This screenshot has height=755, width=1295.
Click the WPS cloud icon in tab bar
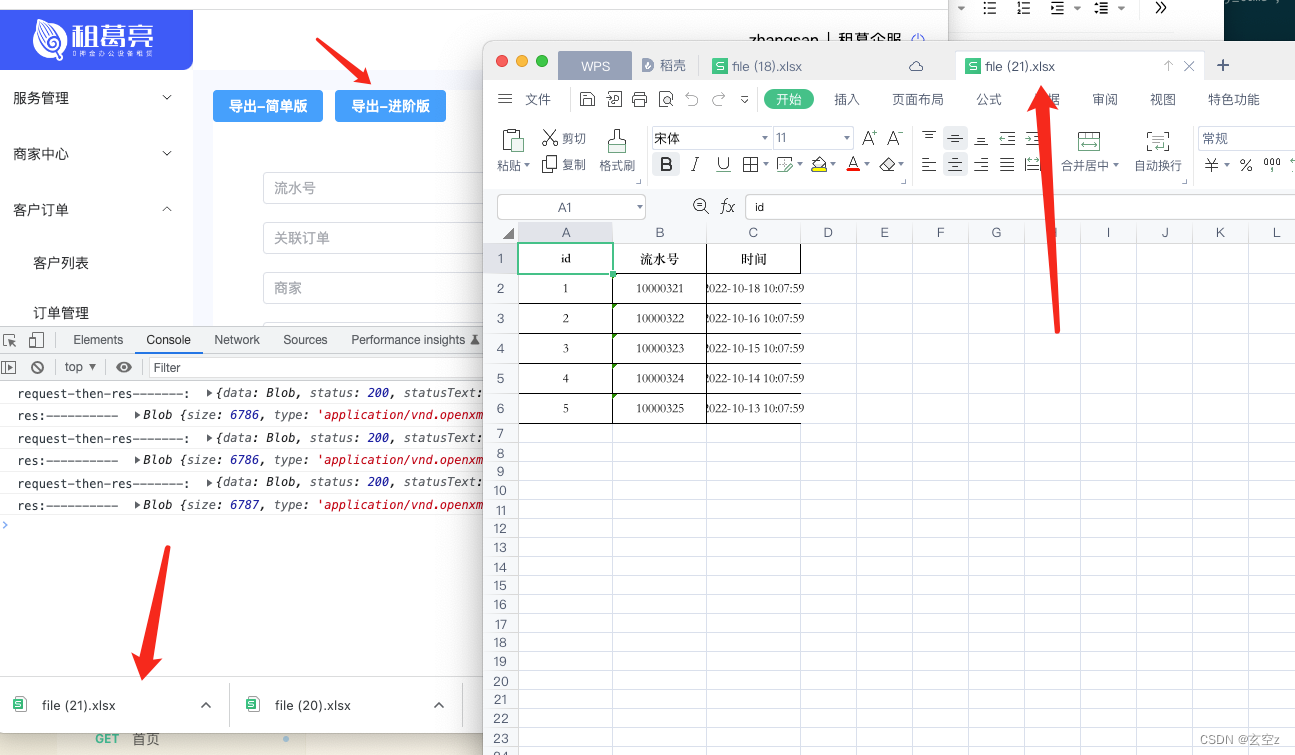tap(916, 66)
